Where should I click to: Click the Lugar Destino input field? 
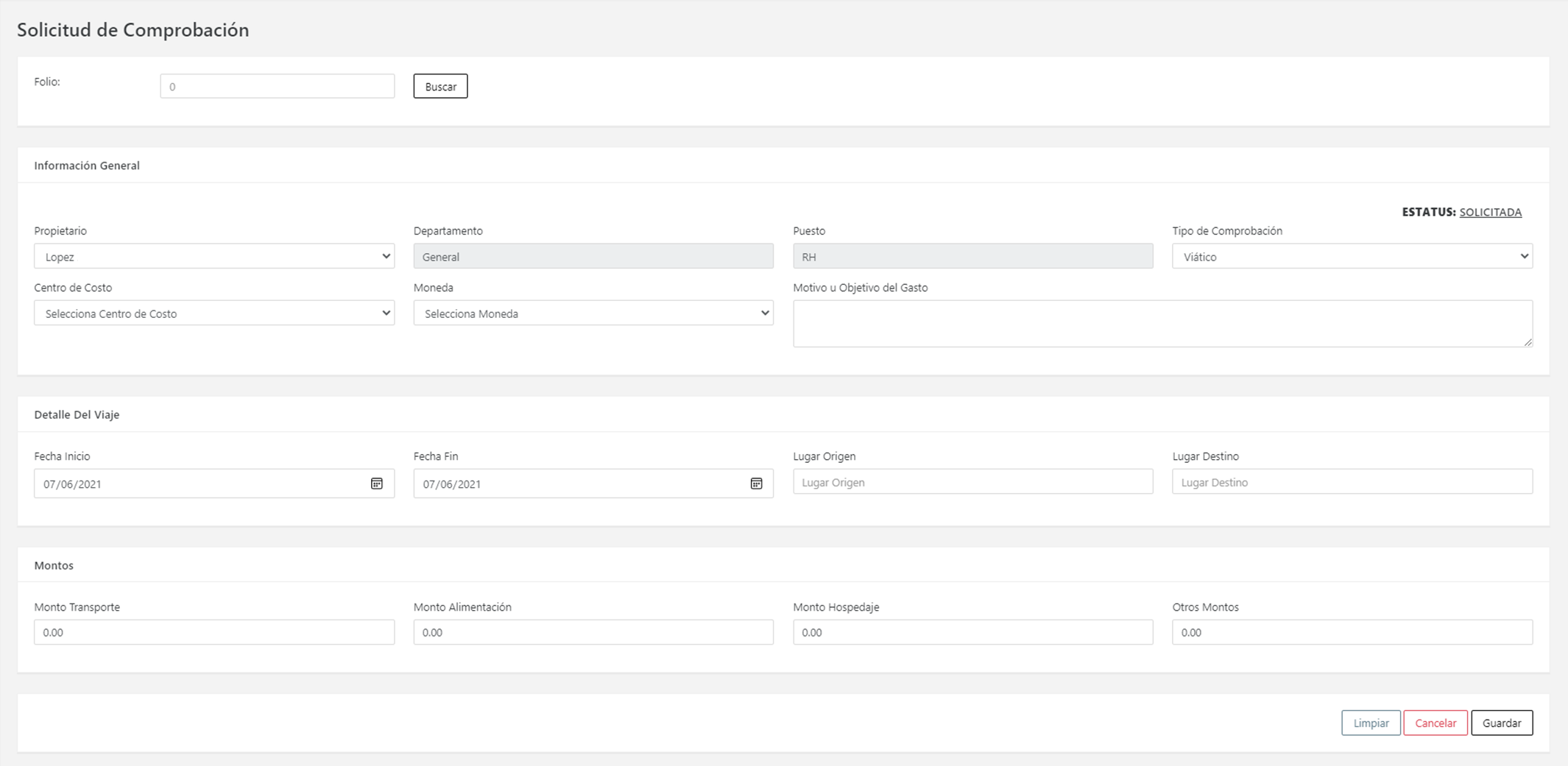(x=1352, y=482)
